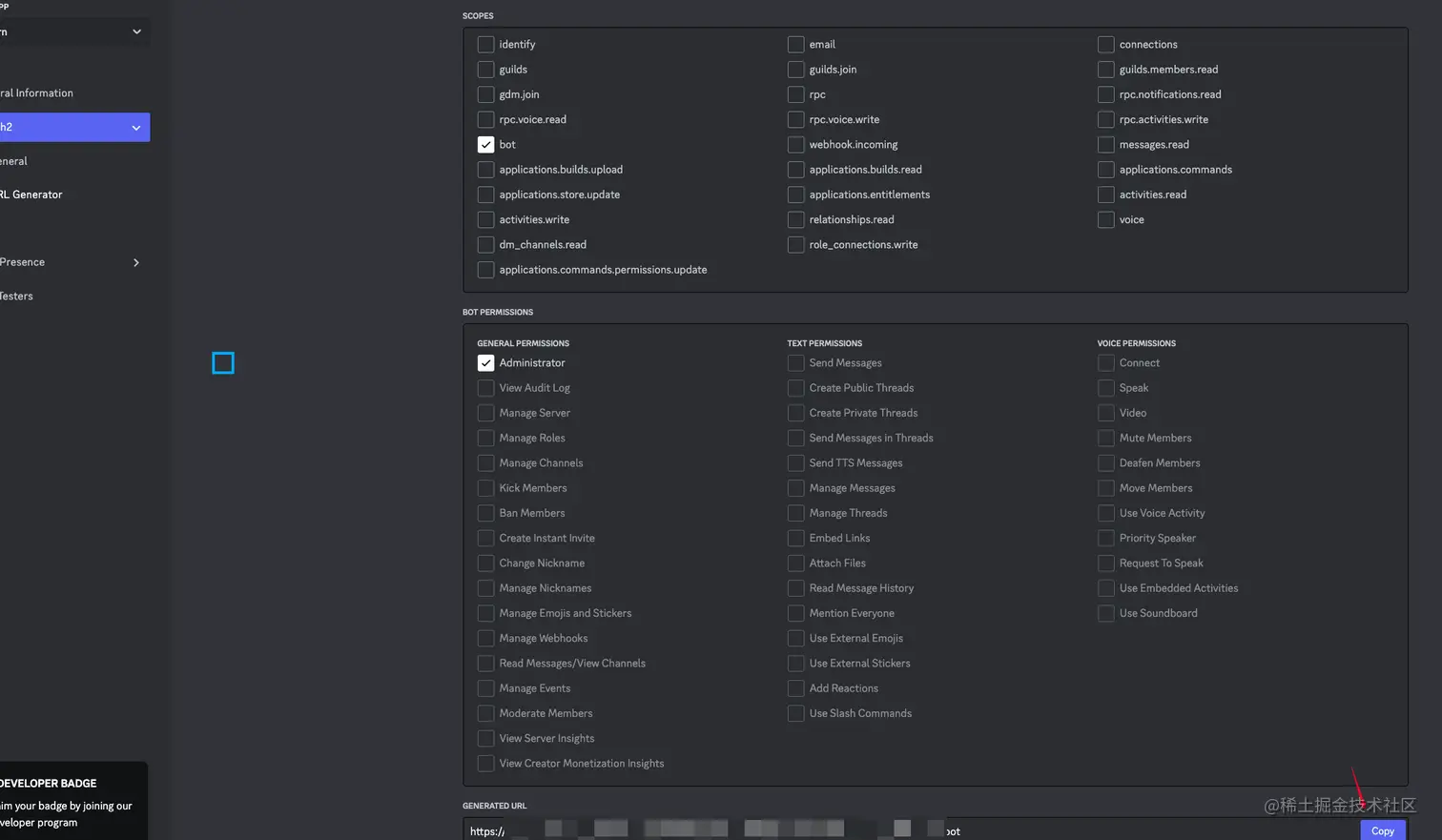Check the connections scope
1442x840 pixels.
(x=1106, y=45)
